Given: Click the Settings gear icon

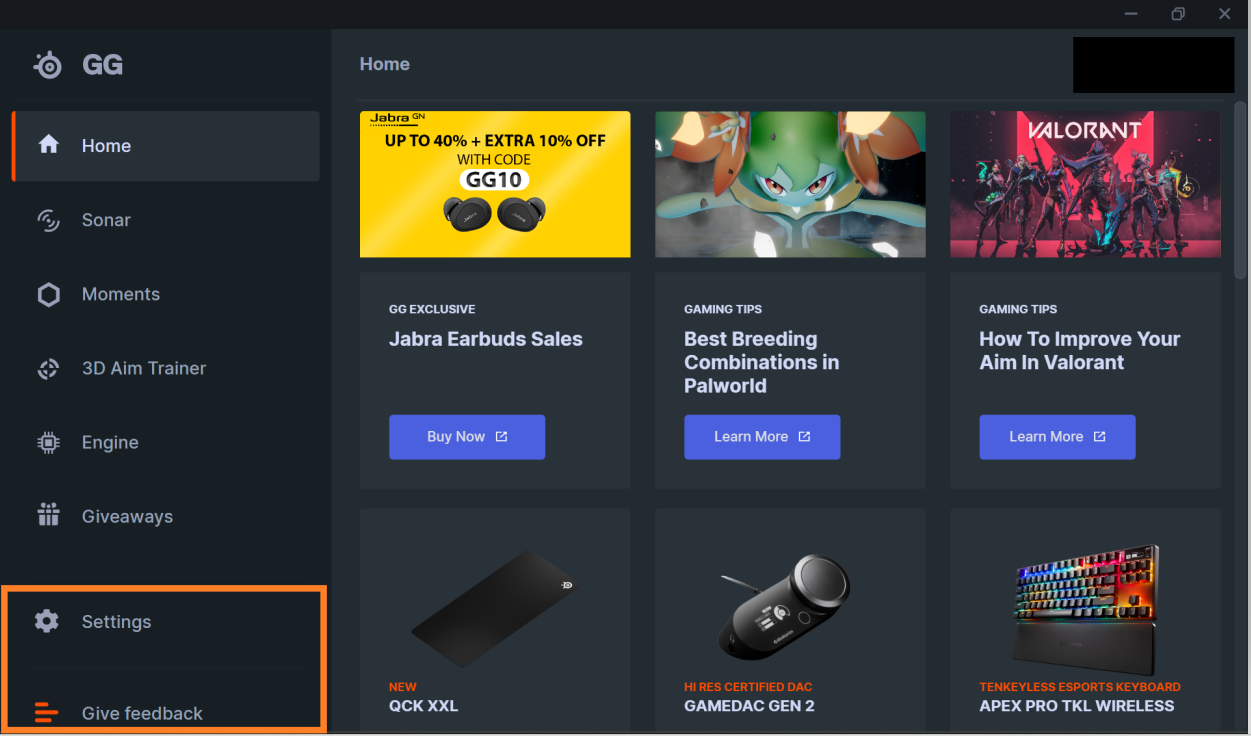Looking at the screenshot, I should 47,621.
